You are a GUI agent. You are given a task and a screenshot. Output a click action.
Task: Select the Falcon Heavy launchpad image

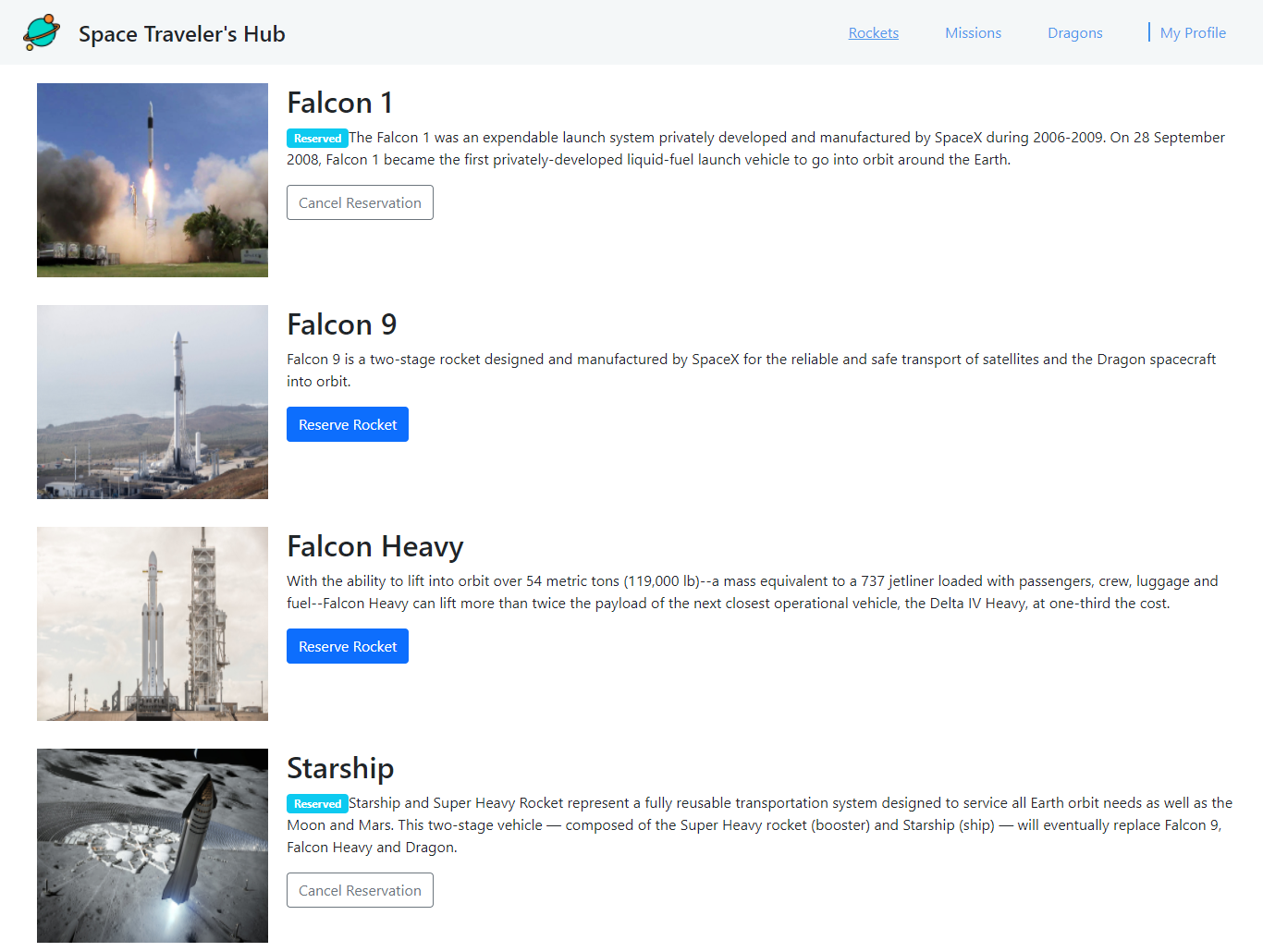coord(152,623)
